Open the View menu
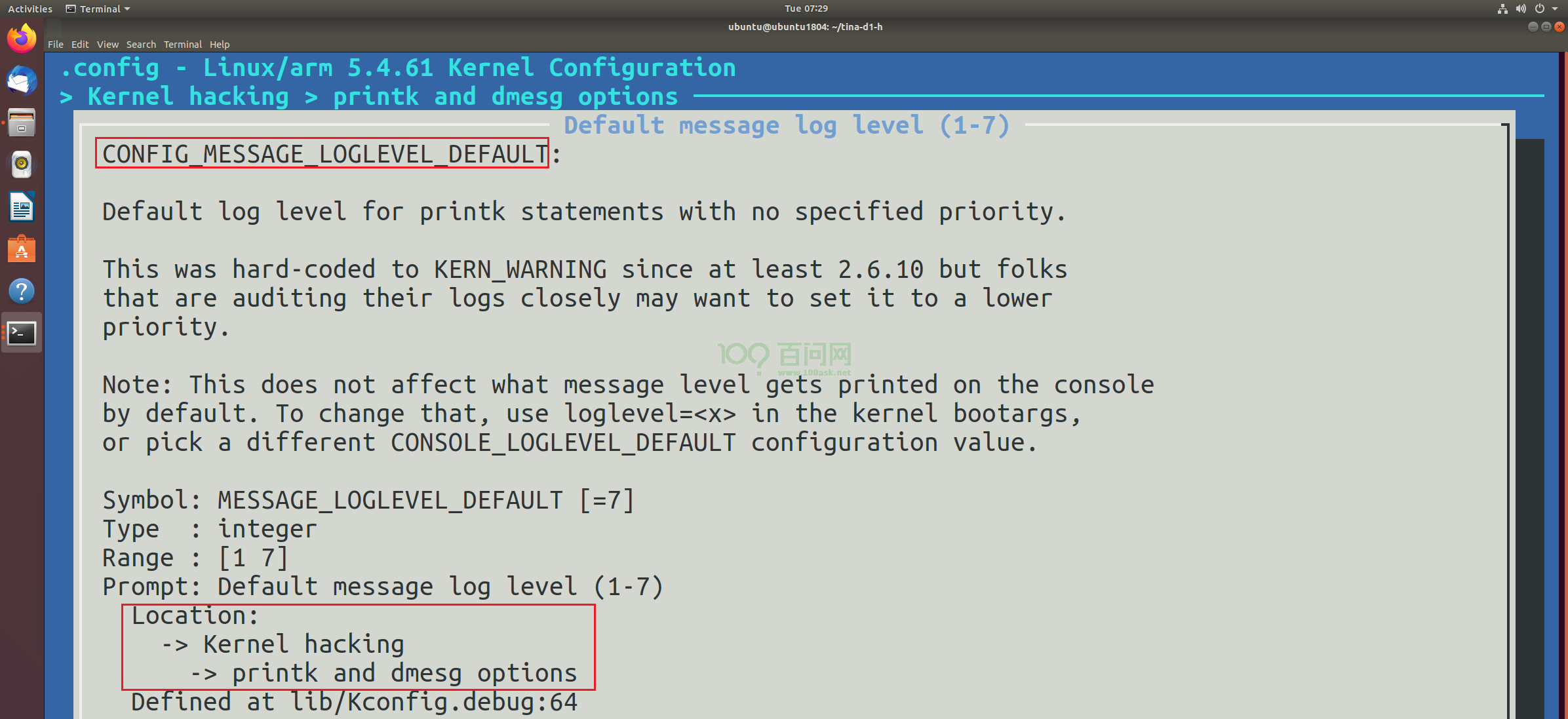The height and width of the screenshot is (719, 1568). 108,45
